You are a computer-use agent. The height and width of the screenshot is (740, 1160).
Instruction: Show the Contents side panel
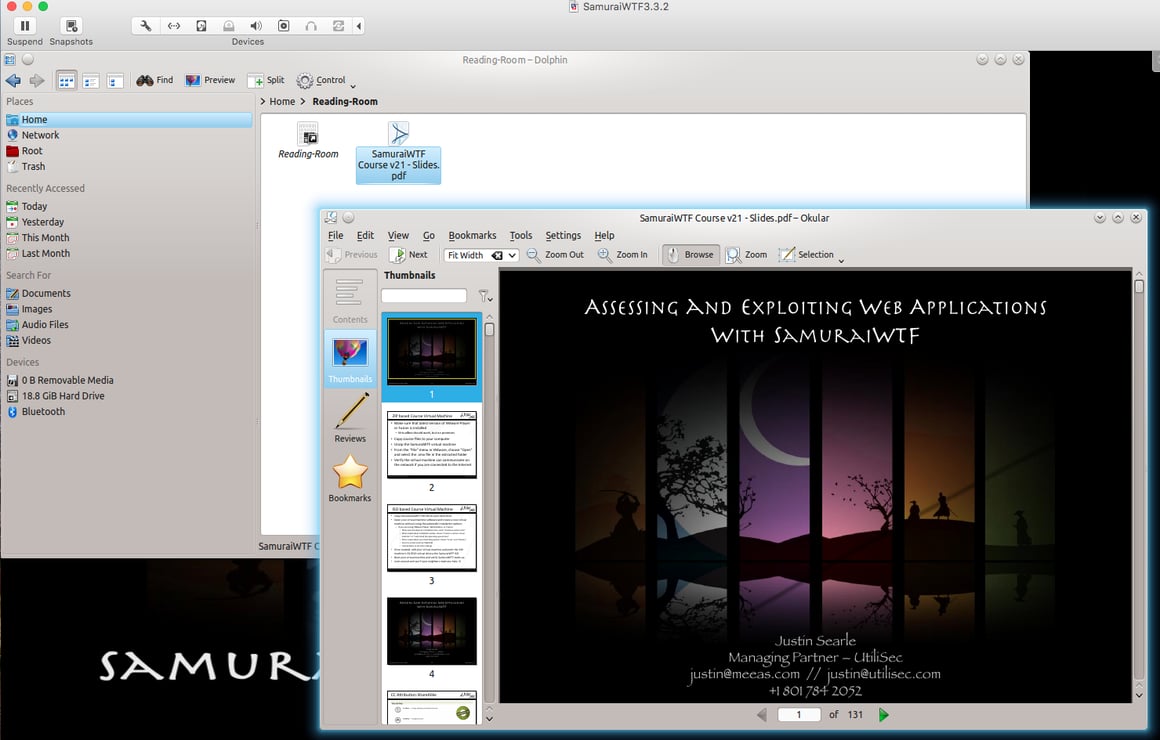(350, 300)
